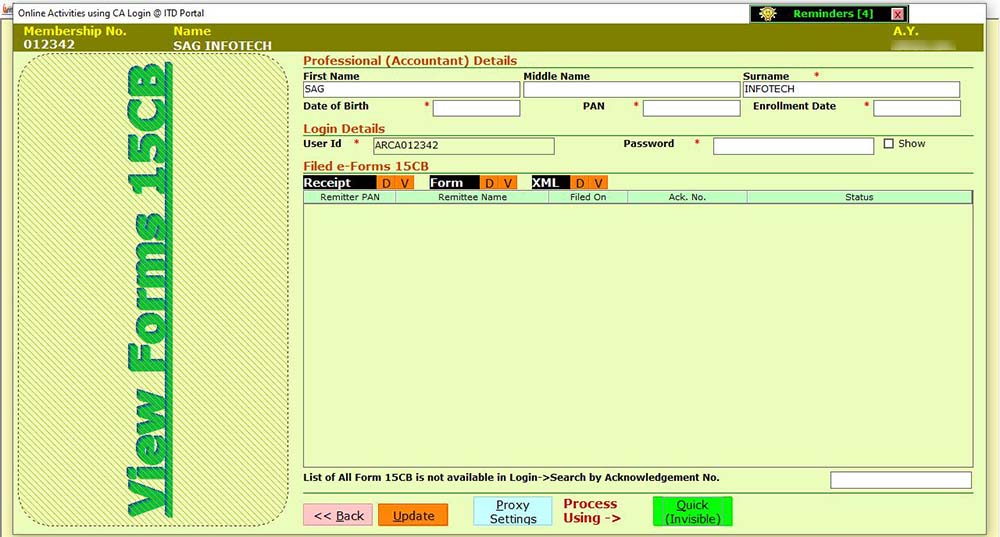Select the Remittee Name column header
Screen dimensions: 1000x537
[472, 197]
